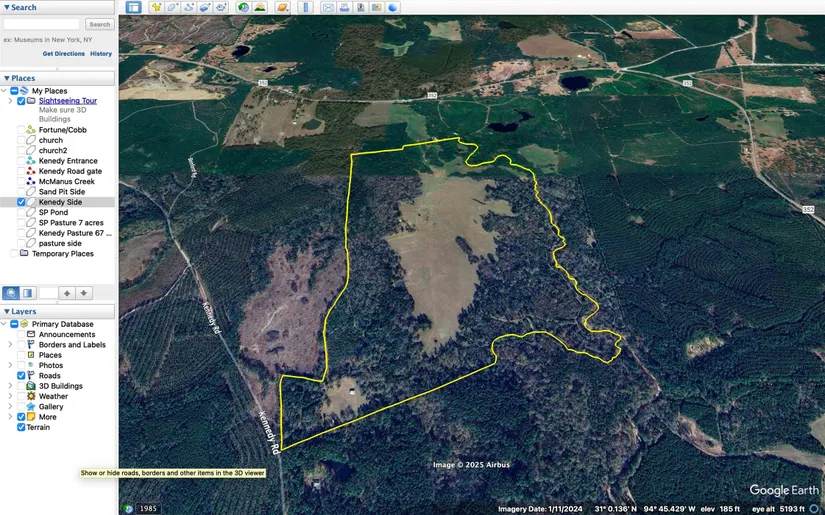Click inside the search input field
This screenshot has height=515, width=825.
42,24
